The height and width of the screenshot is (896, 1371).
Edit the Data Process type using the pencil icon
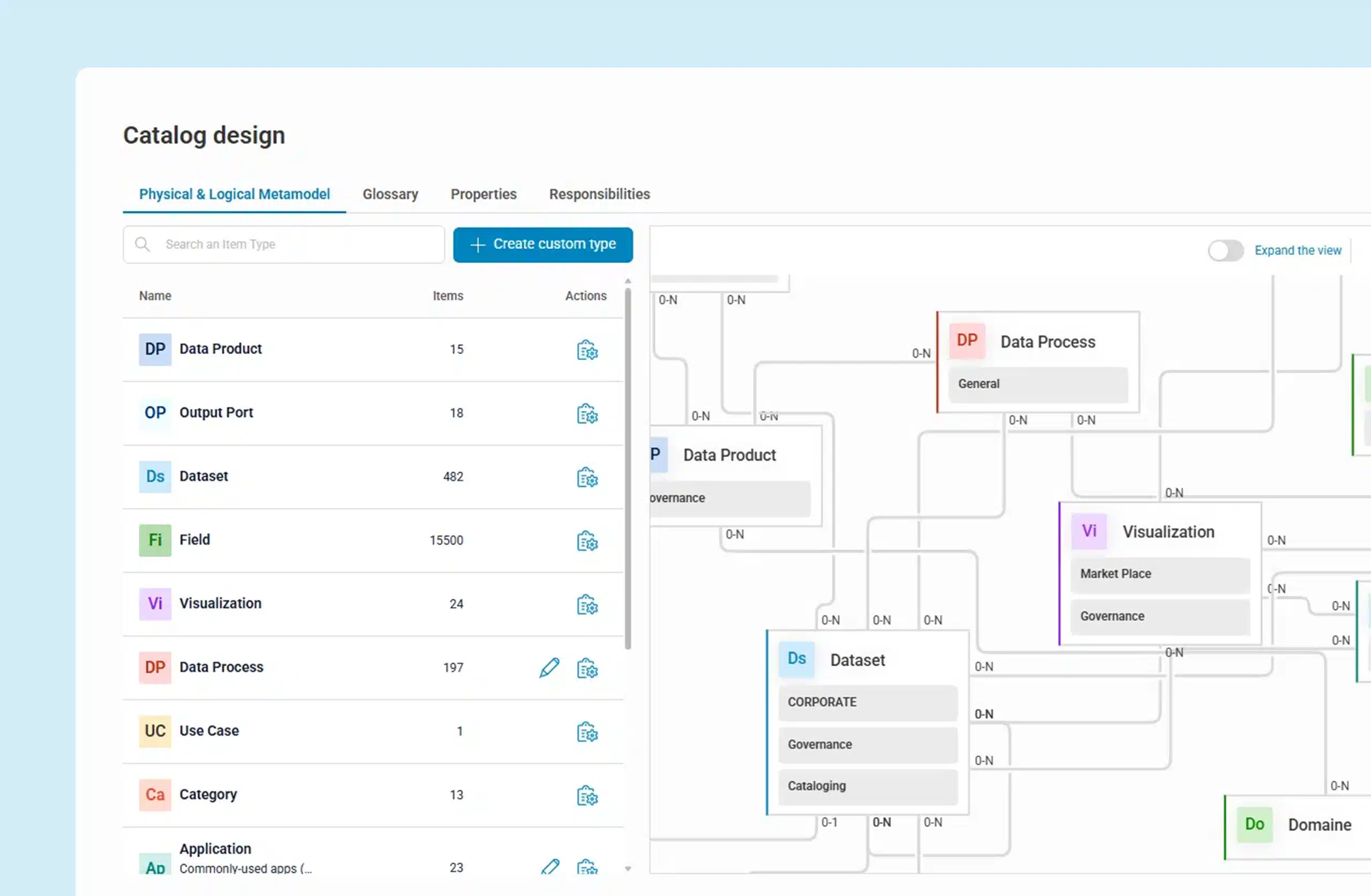click(x=548, y=668)
